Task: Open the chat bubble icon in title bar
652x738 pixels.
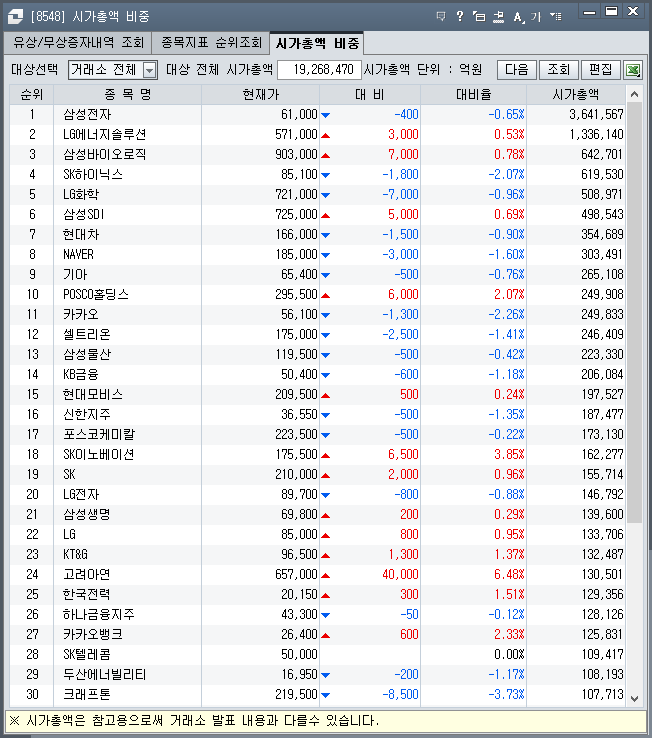Action: point(441,16)
